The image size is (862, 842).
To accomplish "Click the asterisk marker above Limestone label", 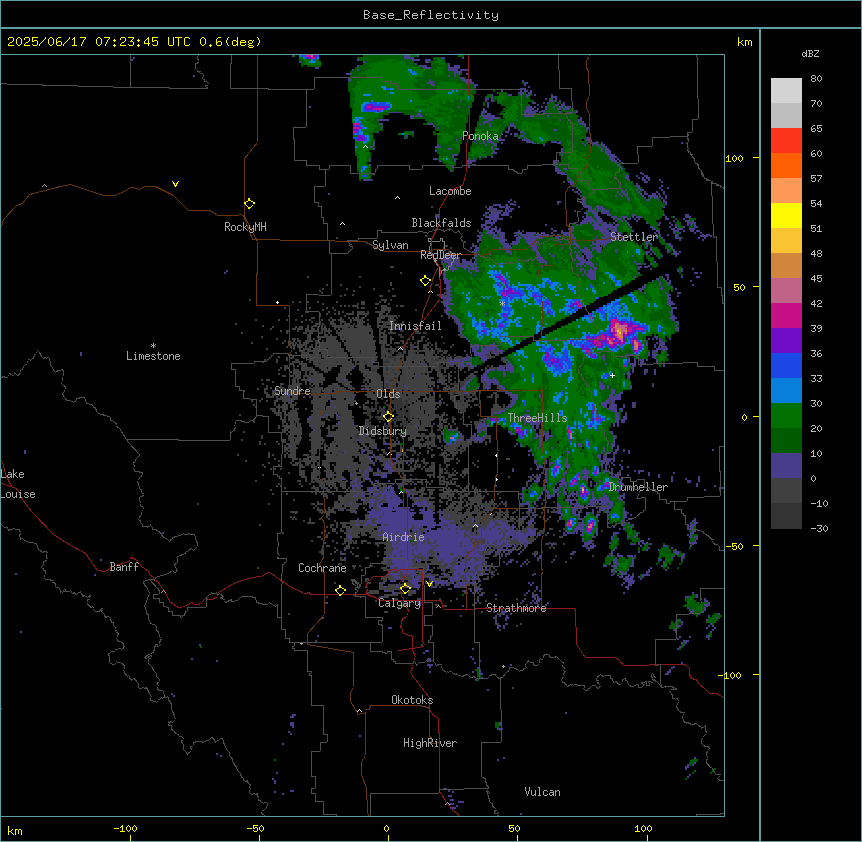I will tap(153, 346).
